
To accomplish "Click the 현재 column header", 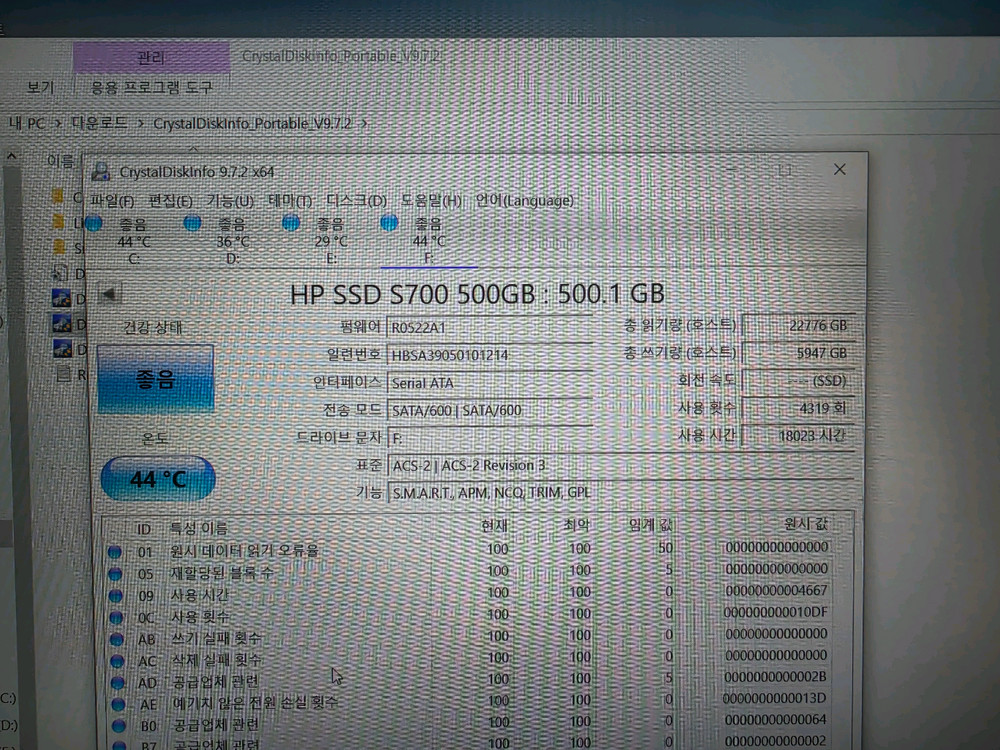I will pos(495,526).
